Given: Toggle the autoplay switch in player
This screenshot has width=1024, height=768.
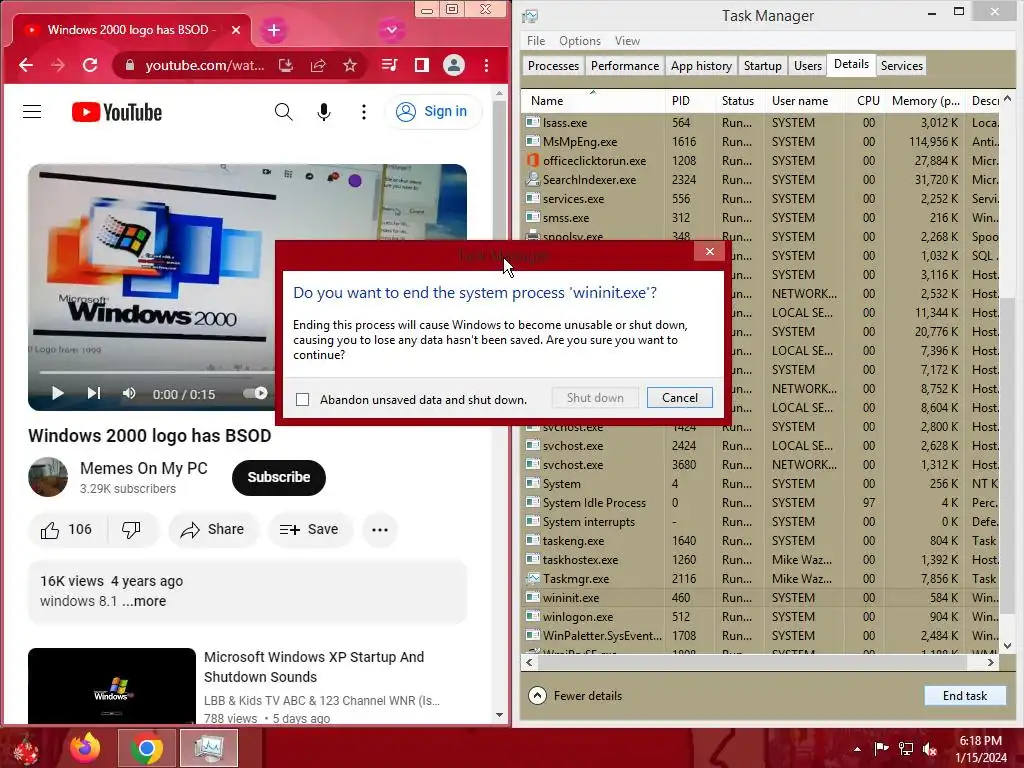Looking at the screenshot, I should click(x=255, y=393).
